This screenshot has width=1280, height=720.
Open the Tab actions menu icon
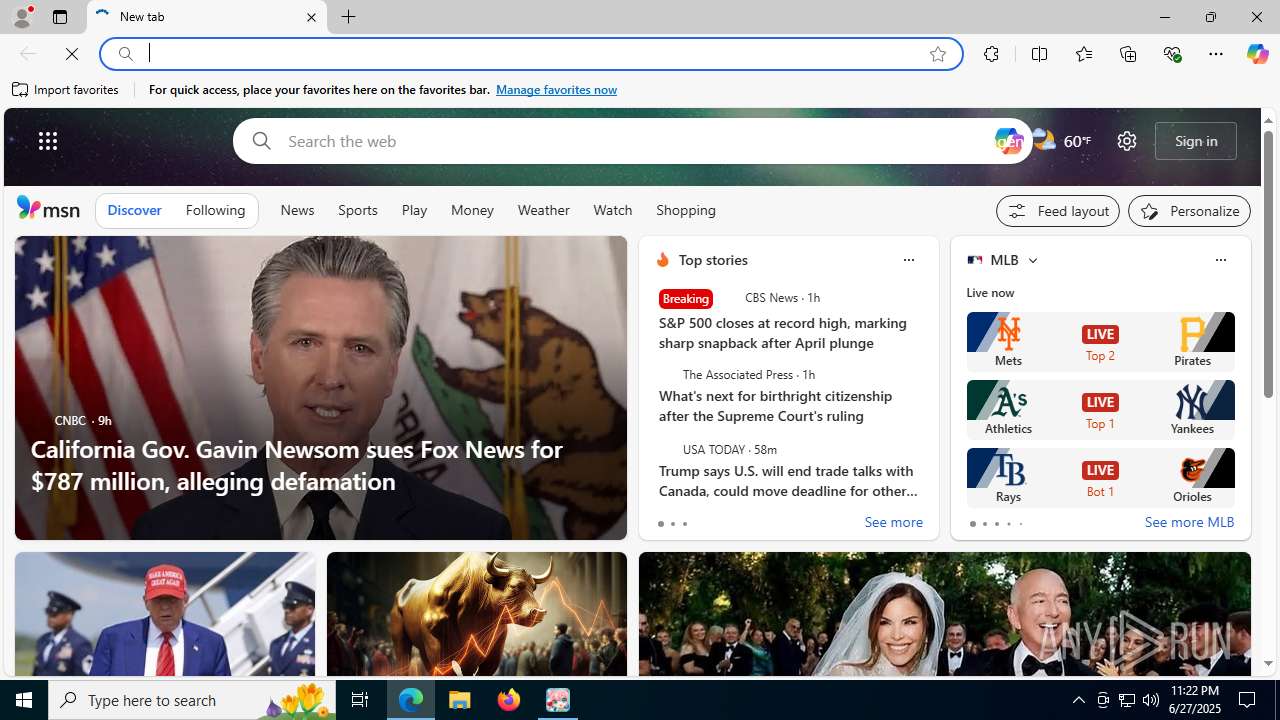(x=60, y=17)
